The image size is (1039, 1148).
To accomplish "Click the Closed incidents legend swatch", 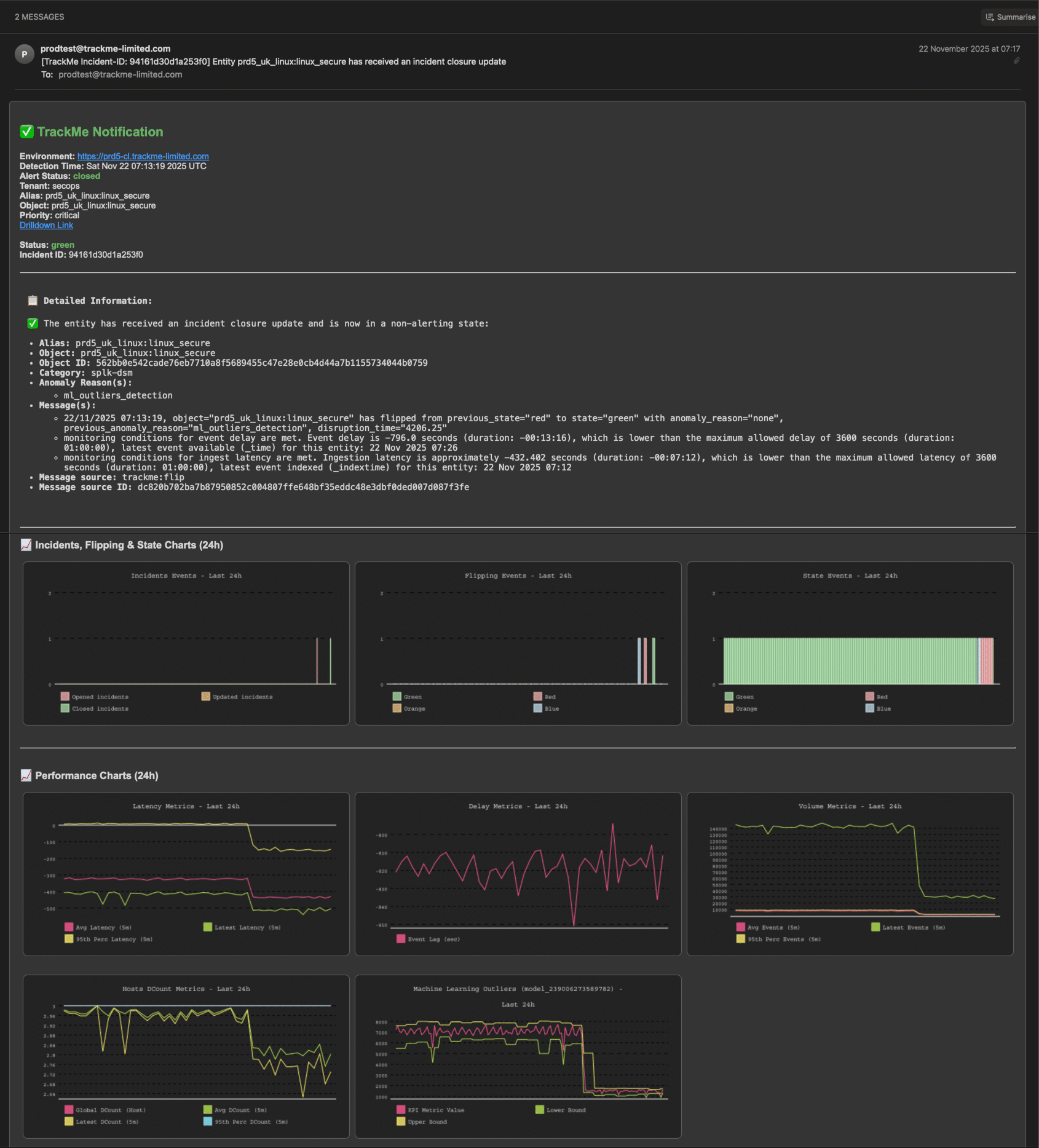I will [65, 708].
